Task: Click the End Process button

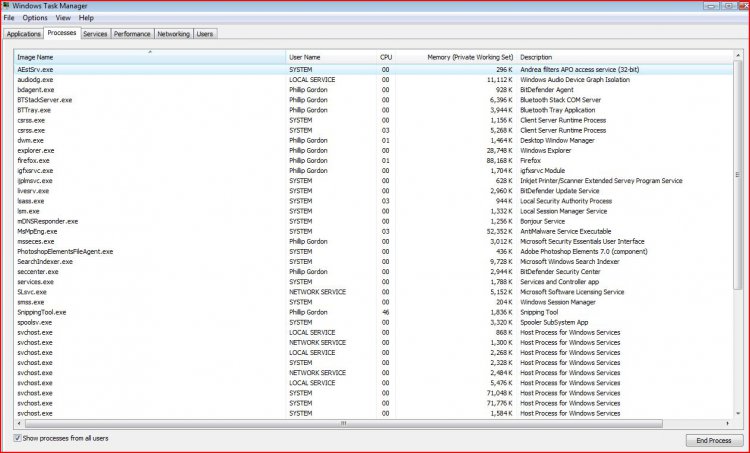Action: point(714,440)
